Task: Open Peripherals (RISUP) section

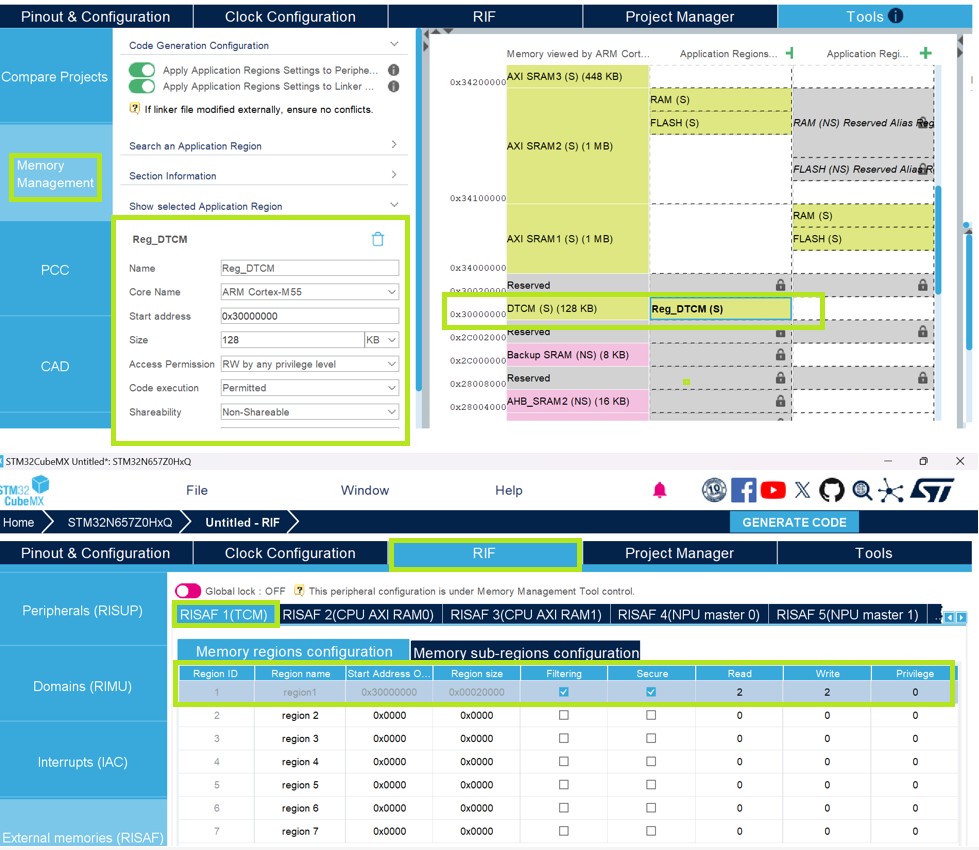Action: [x=82, y=610]
